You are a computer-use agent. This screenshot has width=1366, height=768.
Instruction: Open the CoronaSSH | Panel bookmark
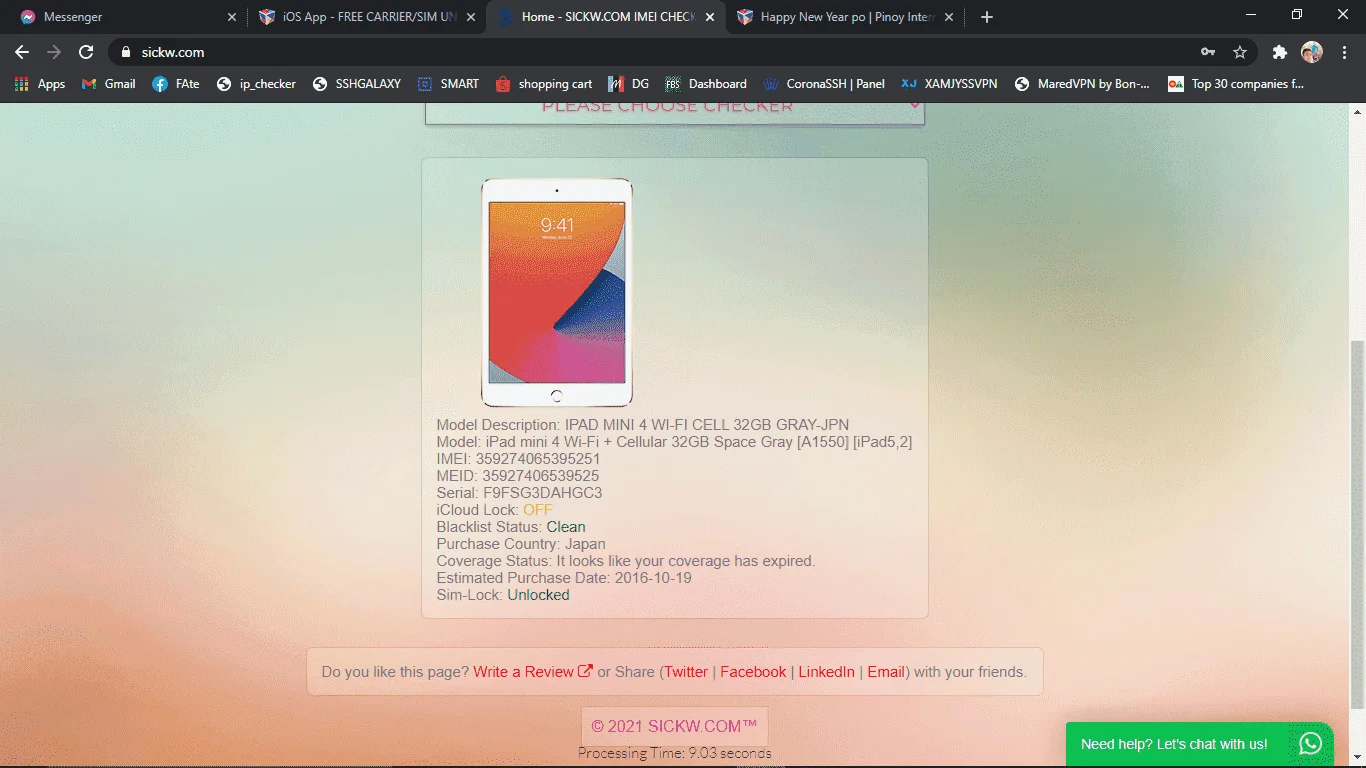click(824, 84)
